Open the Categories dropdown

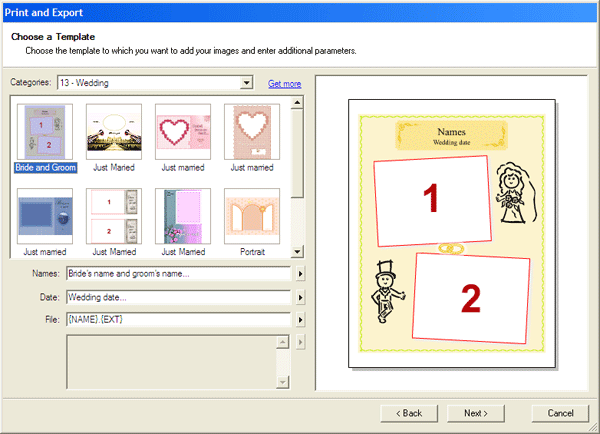(x=246, y=82)
